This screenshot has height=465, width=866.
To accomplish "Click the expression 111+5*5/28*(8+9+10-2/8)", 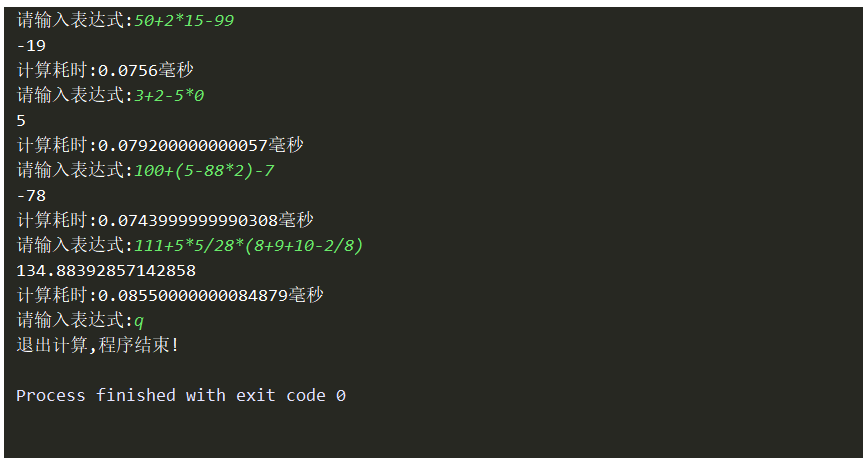I will pyautogui.click(x=249, y=246).
